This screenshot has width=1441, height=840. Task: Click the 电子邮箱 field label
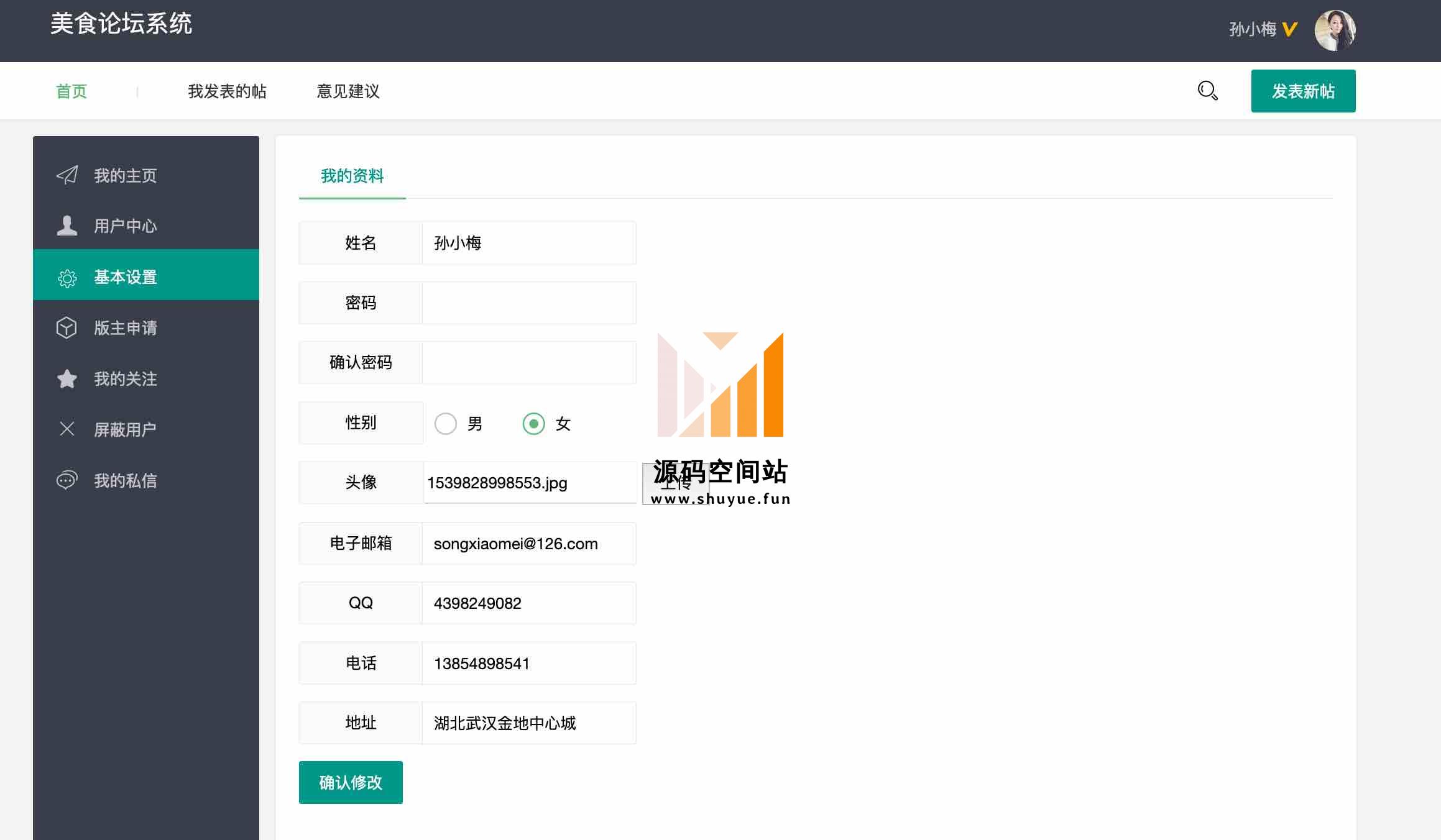click(x=361, y=544)
